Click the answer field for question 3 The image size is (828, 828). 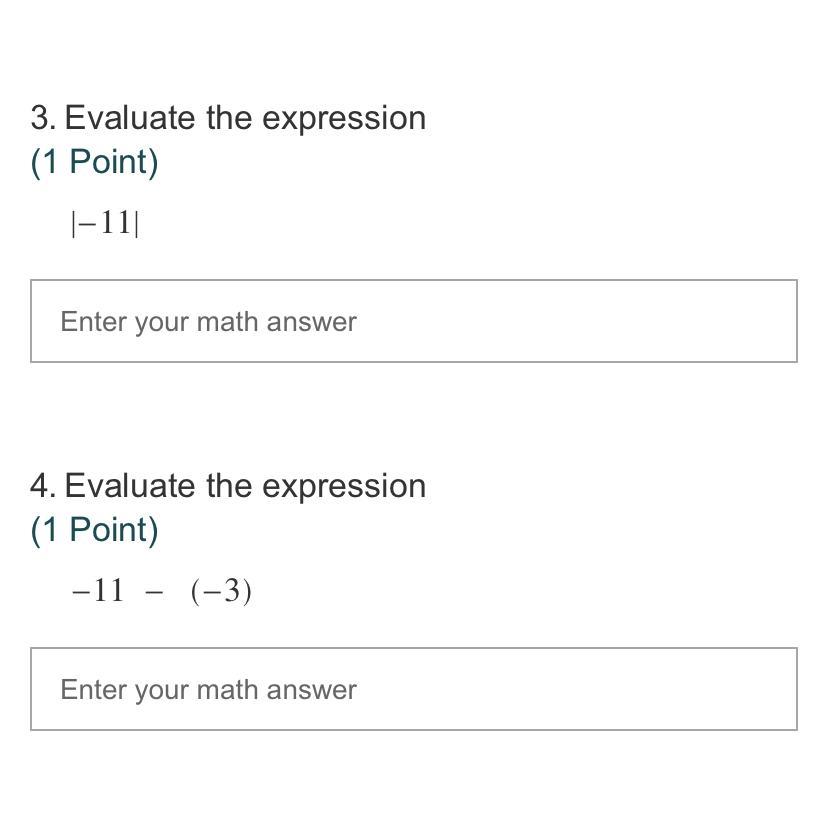pyautogui.click(x=414, y=321)
